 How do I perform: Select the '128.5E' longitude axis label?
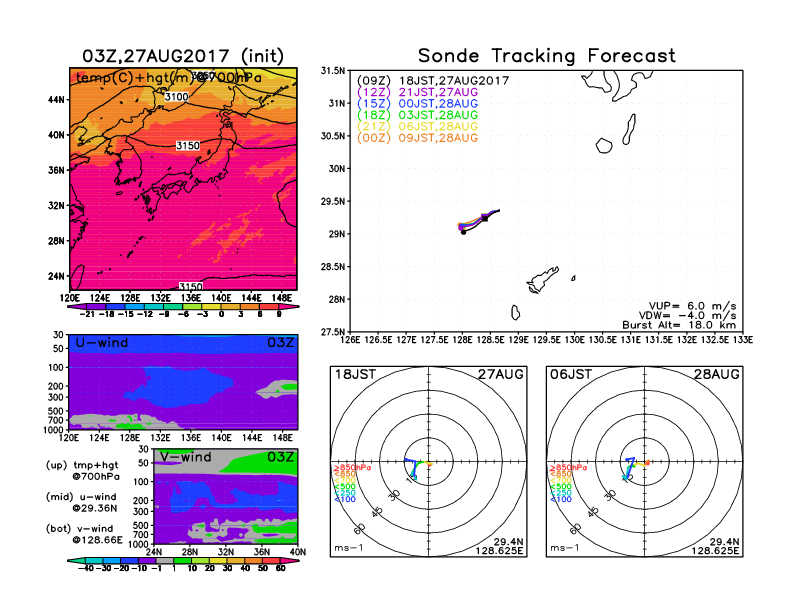(491, 340)
